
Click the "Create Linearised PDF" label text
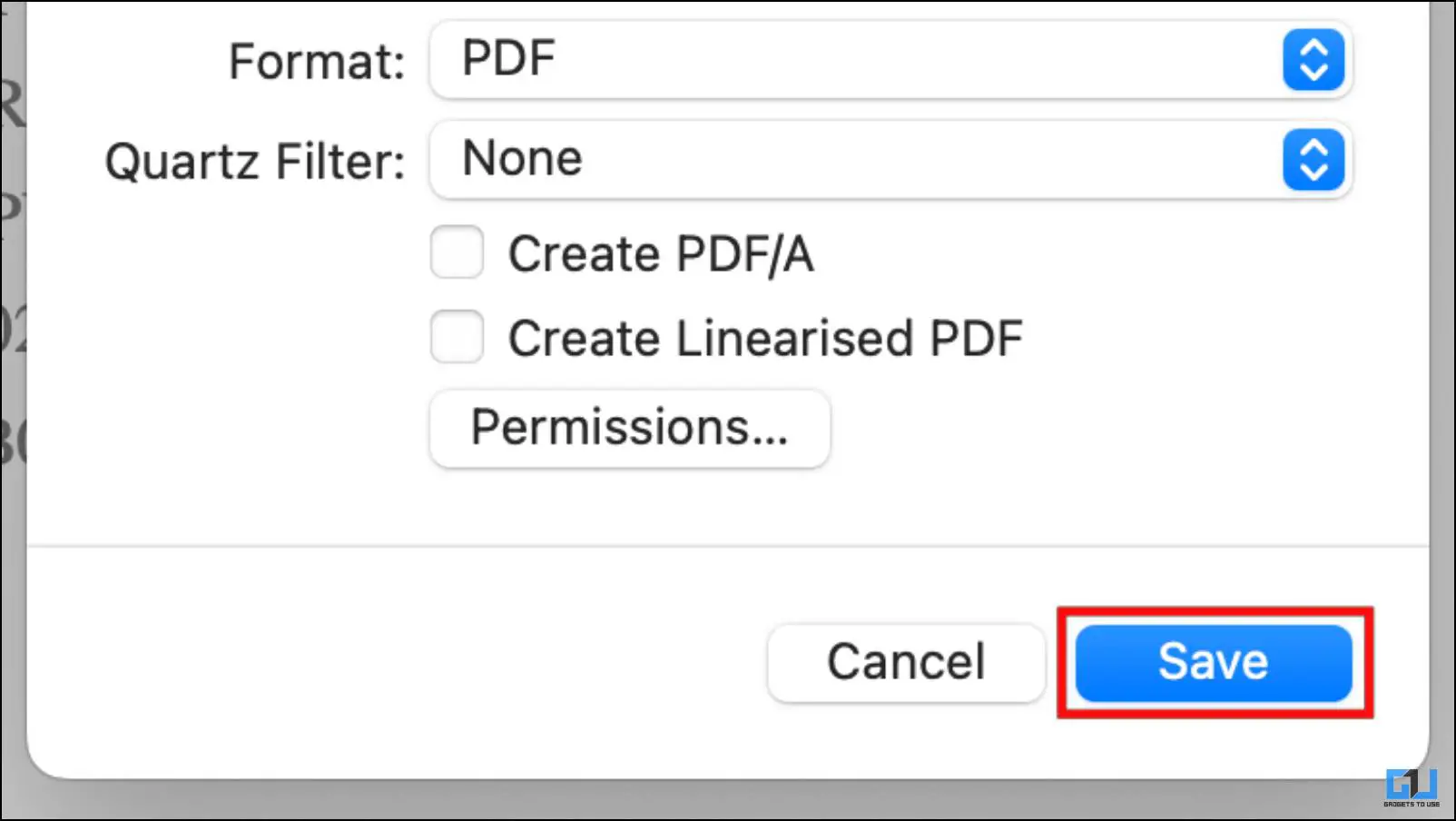[765, 338]
